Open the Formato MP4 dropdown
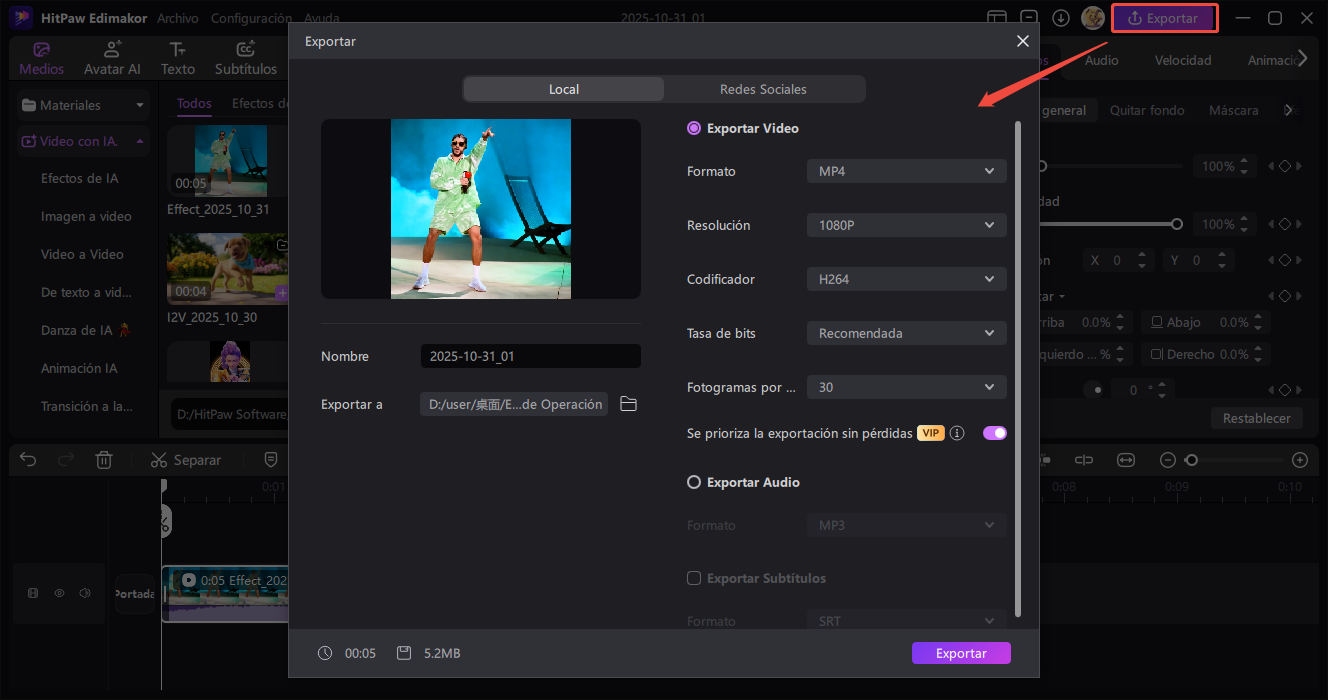 [906, 171]
